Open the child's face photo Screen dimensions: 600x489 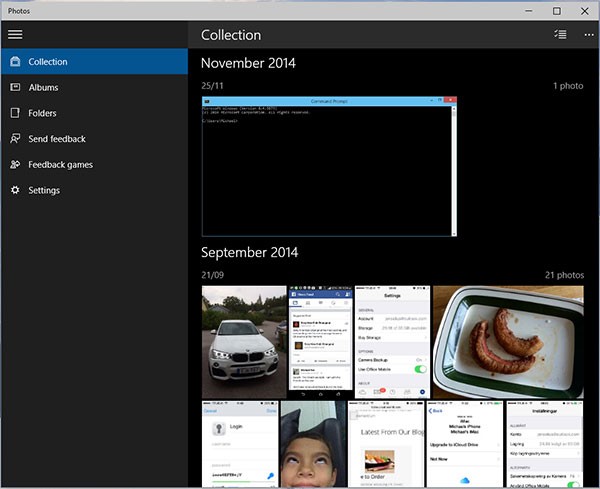point(313,444)
